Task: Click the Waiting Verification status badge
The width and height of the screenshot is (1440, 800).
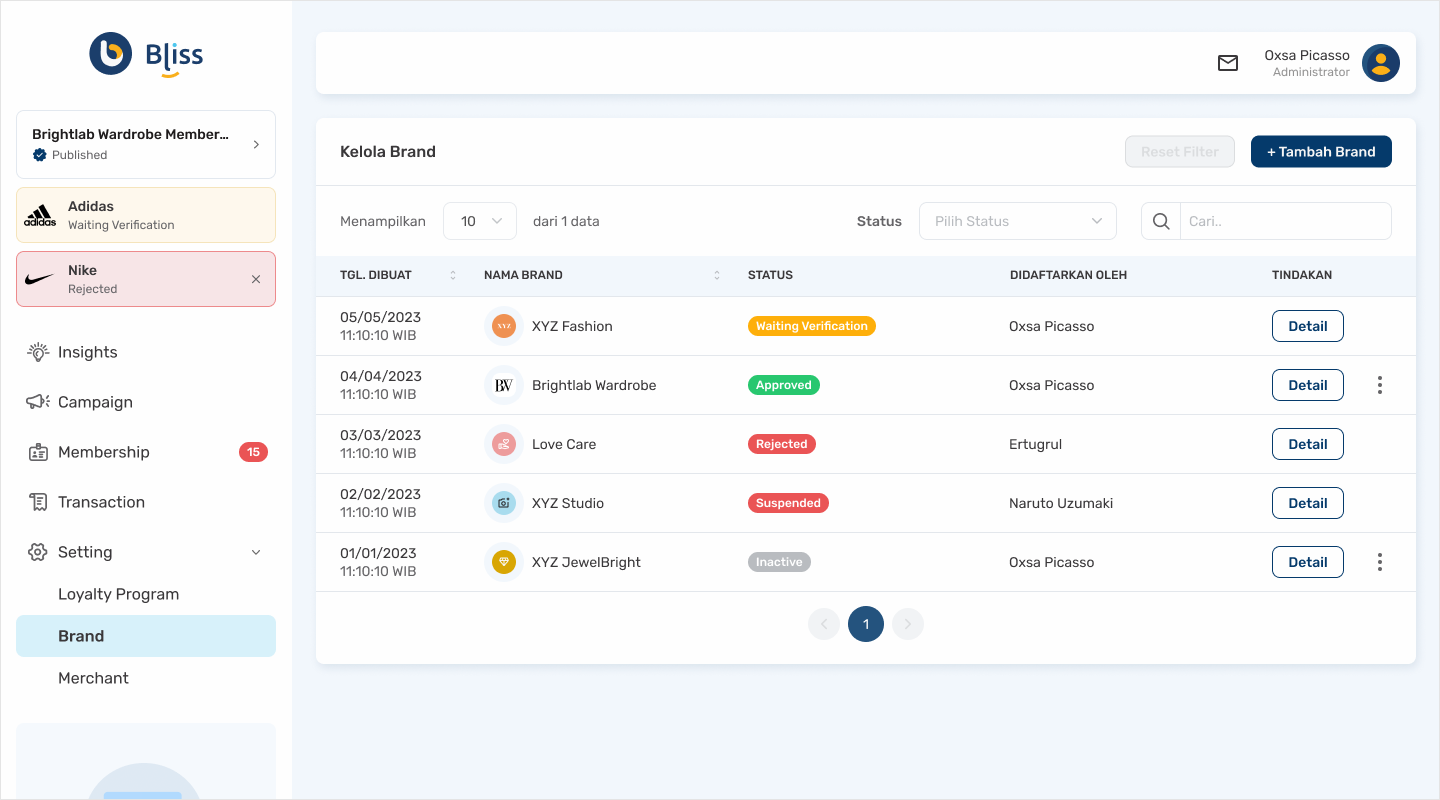Action: click(x=812, y=326)
